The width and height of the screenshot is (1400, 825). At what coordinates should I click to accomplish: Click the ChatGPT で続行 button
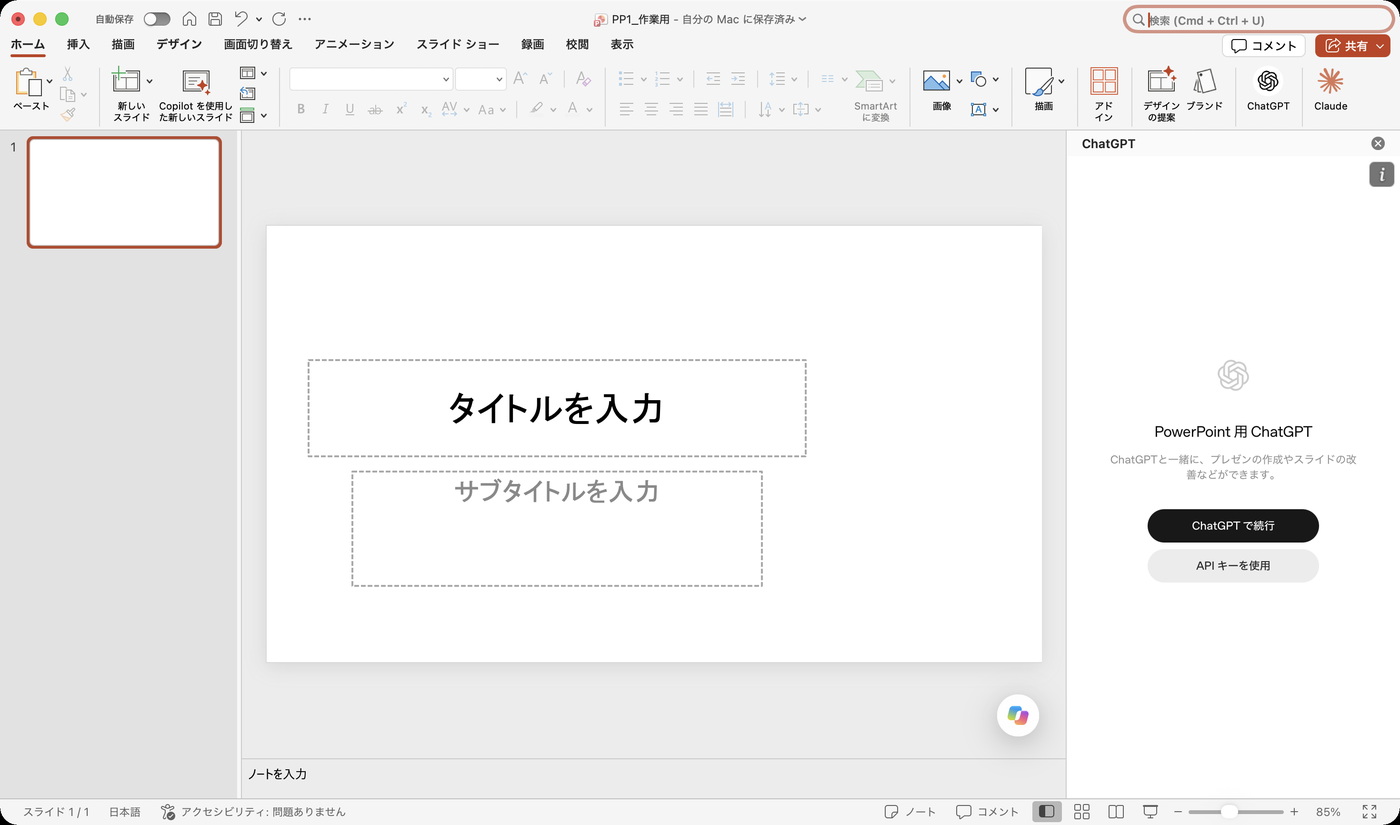1233,526
